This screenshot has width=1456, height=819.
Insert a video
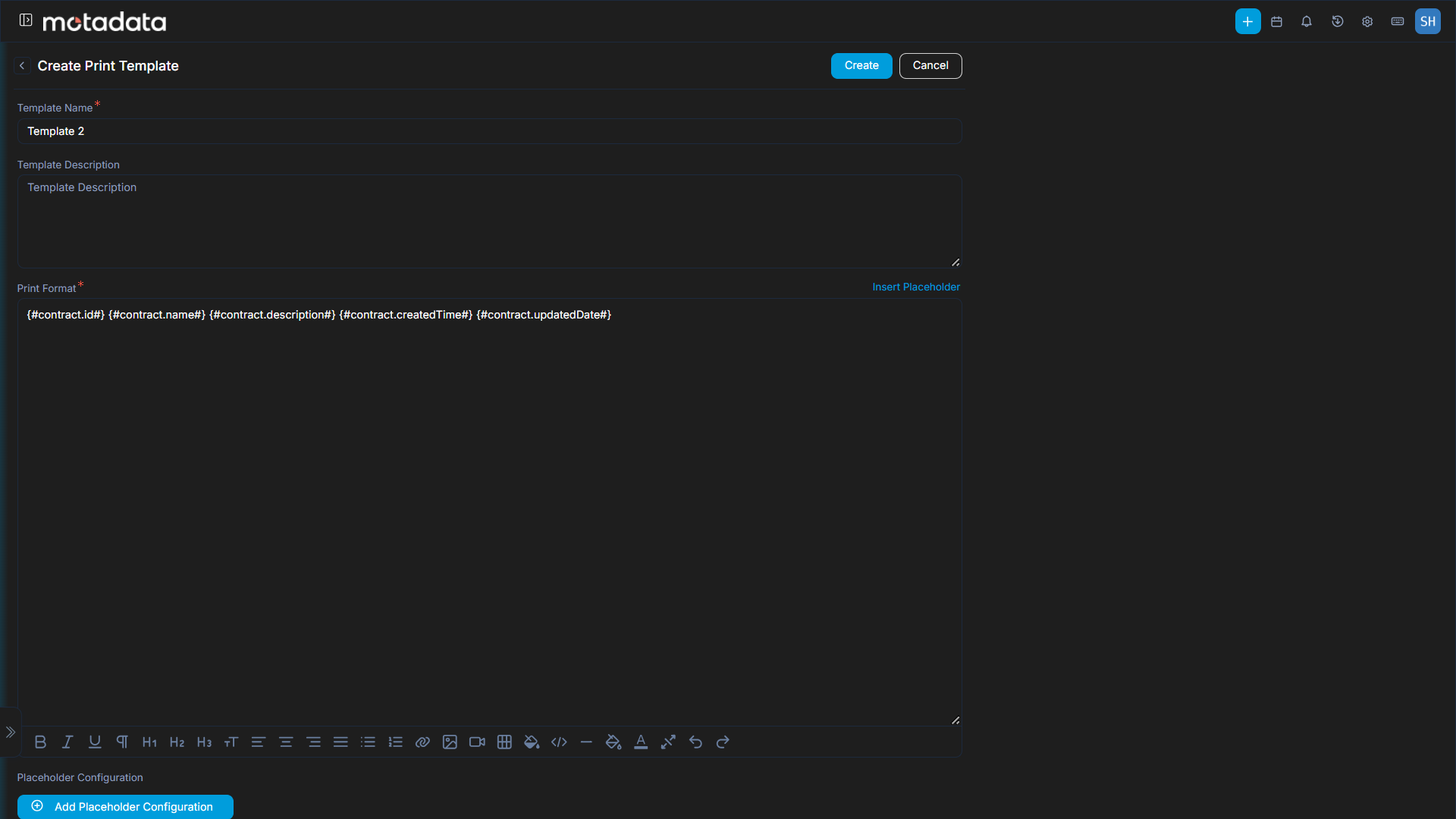[477, 742]
